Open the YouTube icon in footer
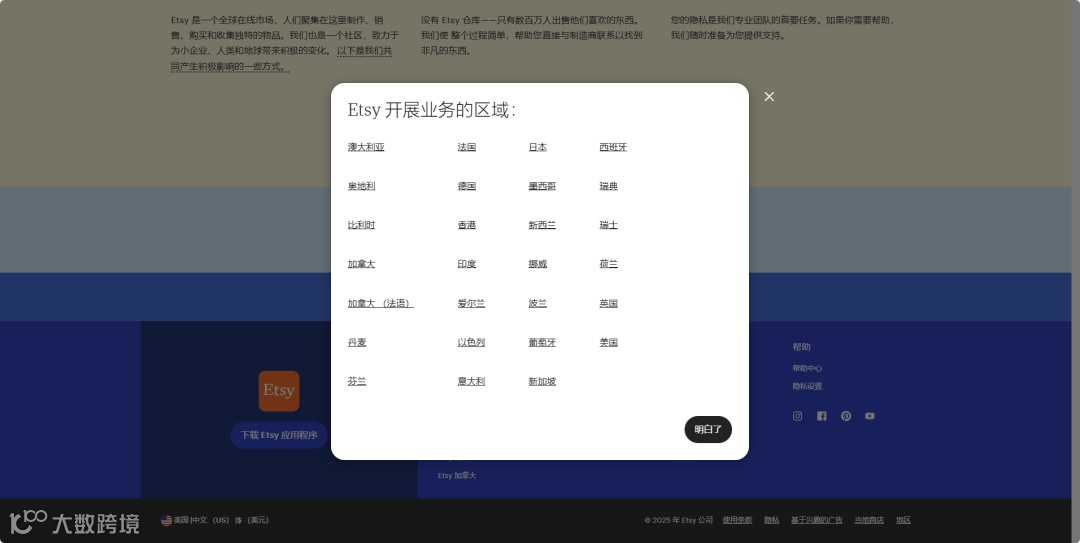The image size is (1080, 543). click(870, 416)
